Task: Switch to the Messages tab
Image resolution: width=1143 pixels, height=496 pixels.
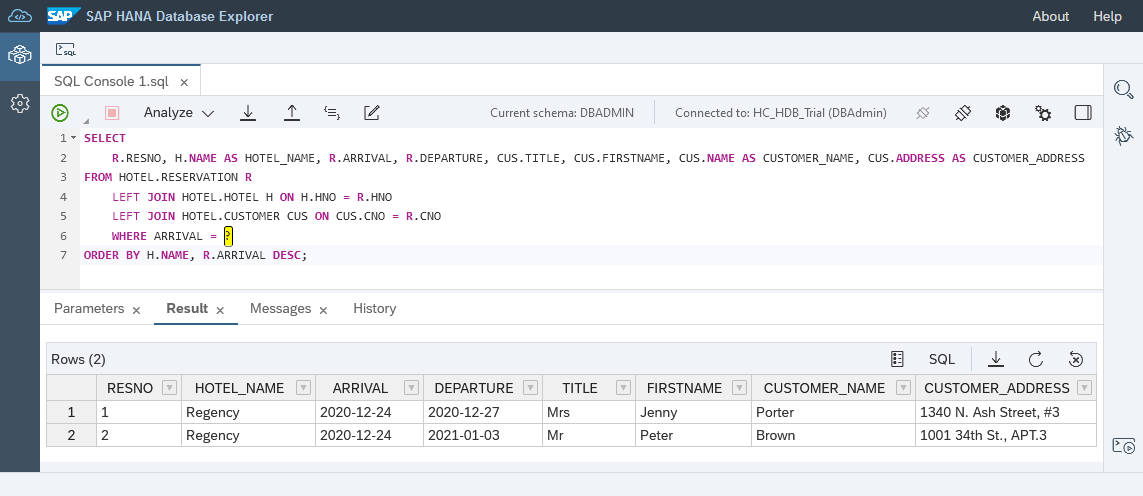Action: (x=281, y=309)
